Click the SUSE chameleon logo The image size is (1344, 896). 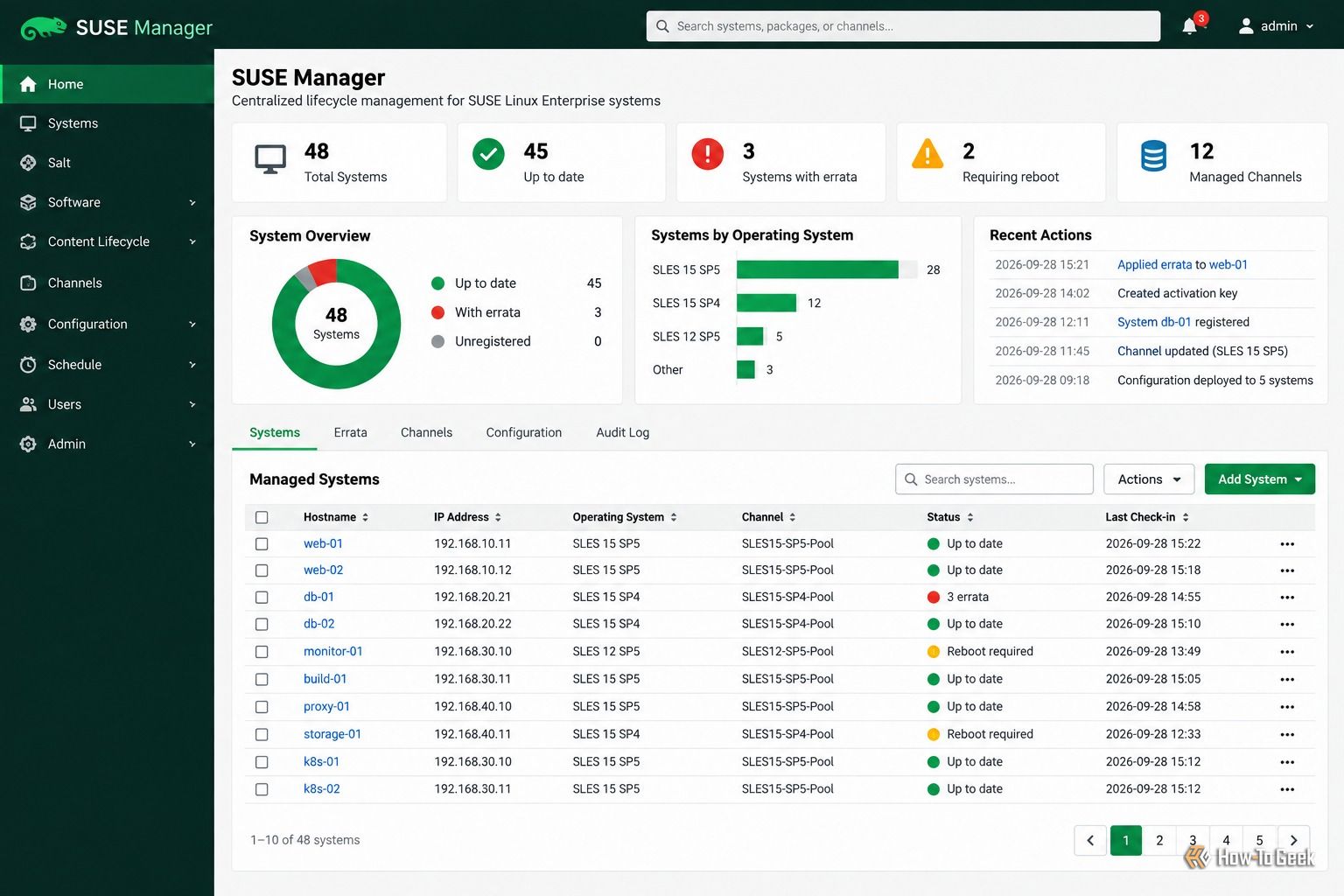tap(44, 28)
